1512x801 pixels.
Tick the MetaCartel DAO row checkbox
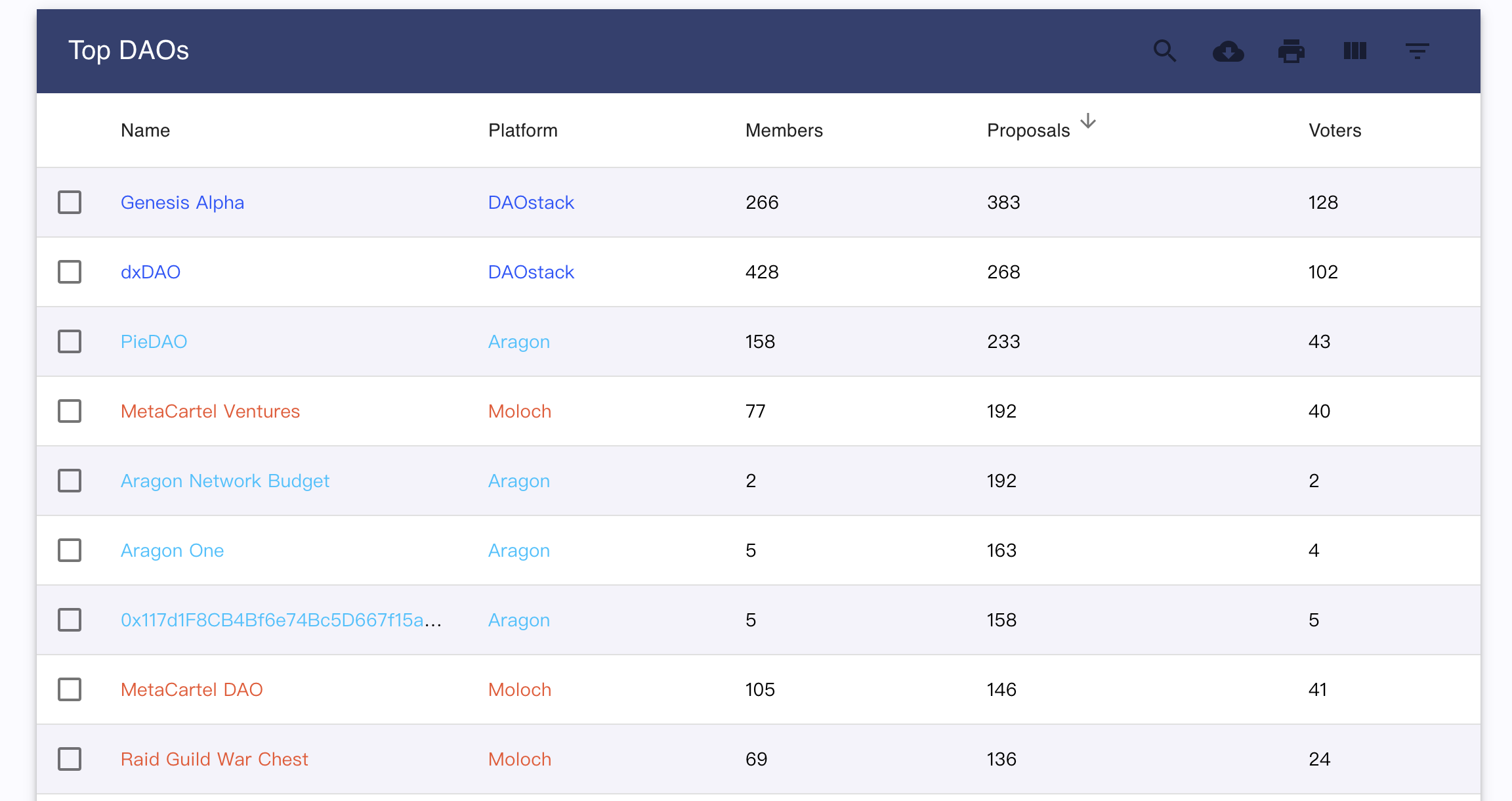coord(70,689)
